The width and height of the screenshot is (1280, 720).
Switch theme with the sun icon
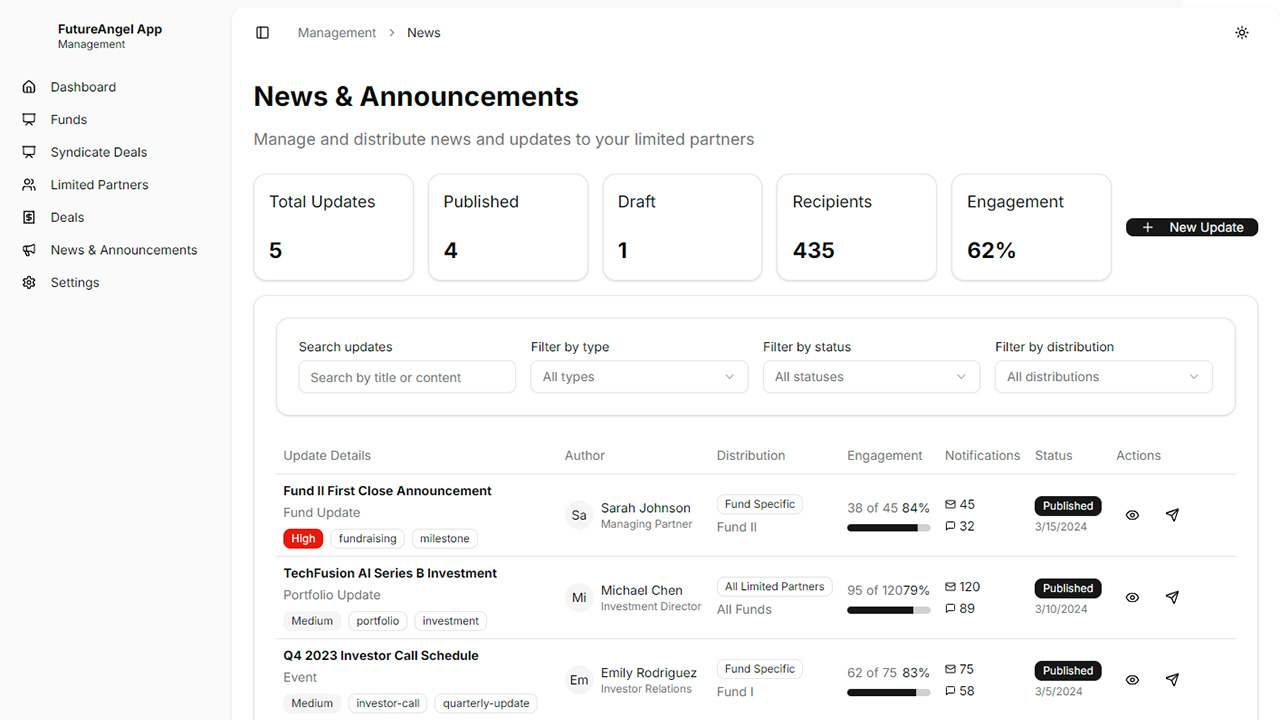point(1241,33)
